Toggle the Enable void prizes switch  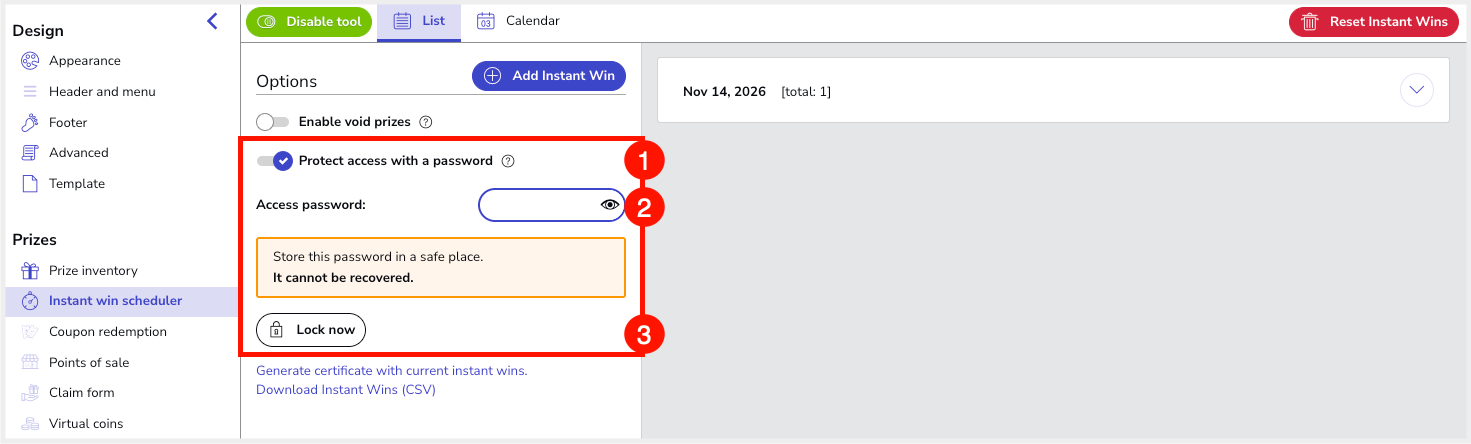272,122
